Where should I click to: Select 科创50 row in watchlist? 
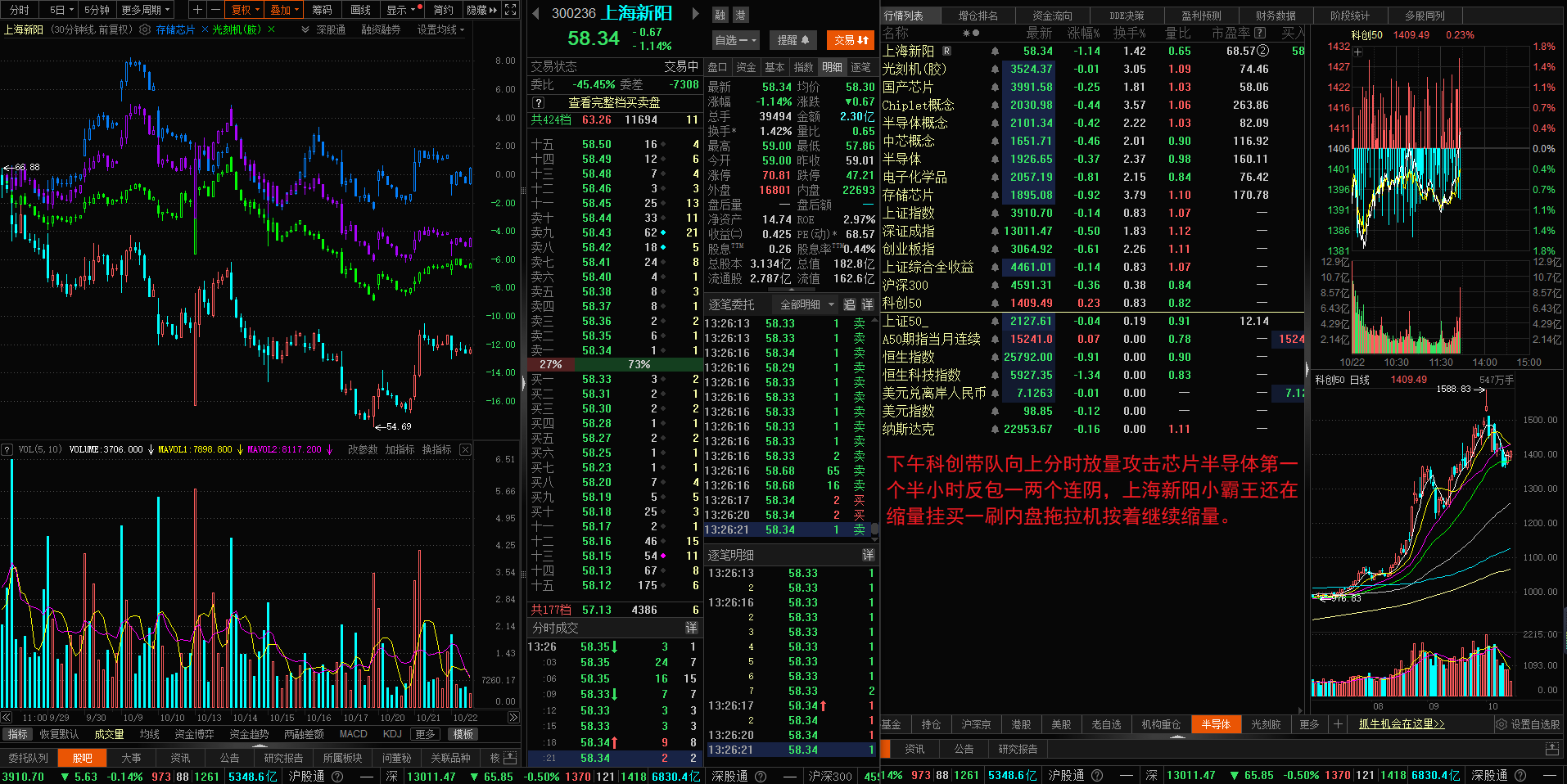(x=1092, y=303)
